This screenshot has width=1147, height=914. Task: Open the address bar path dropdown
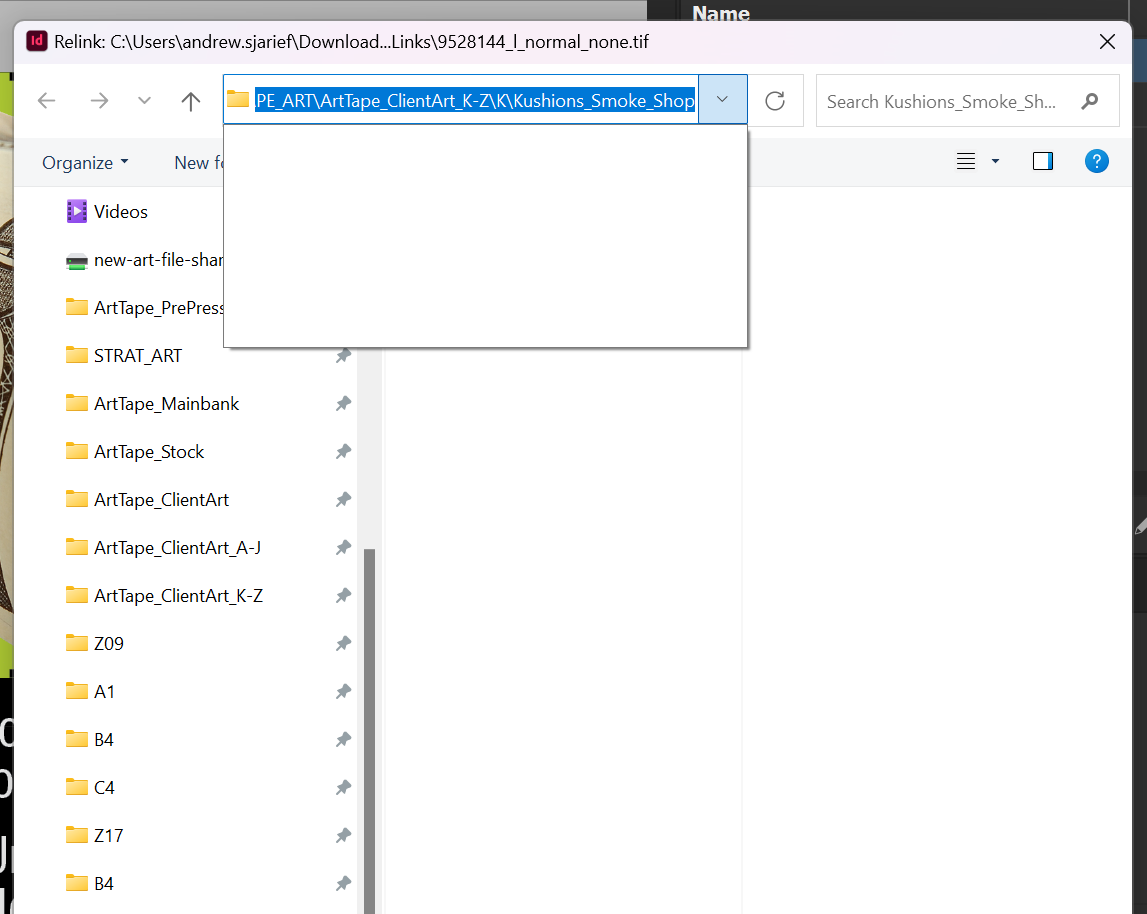[x=722, y=100]
